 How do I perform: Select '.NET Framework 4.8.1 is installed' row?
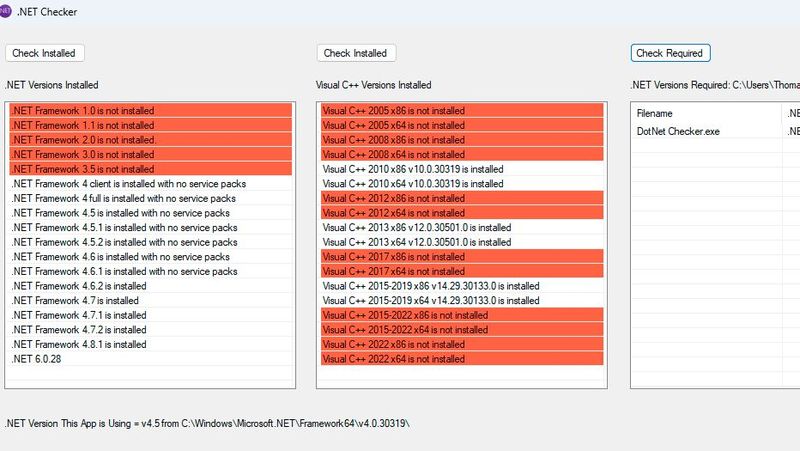[151, 345]
